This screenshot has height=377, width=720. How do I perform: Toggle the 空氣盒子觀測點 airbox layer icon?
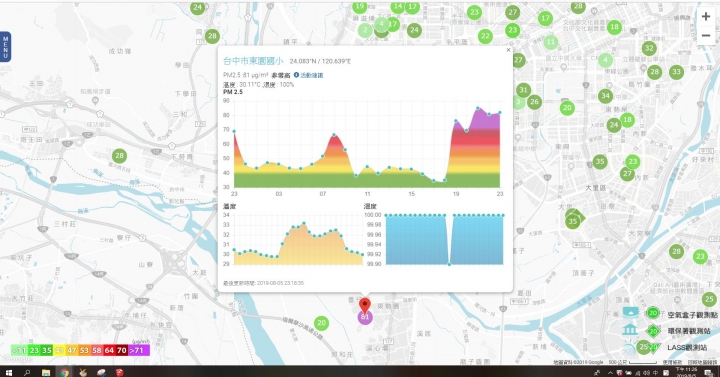tap(631, 312)
